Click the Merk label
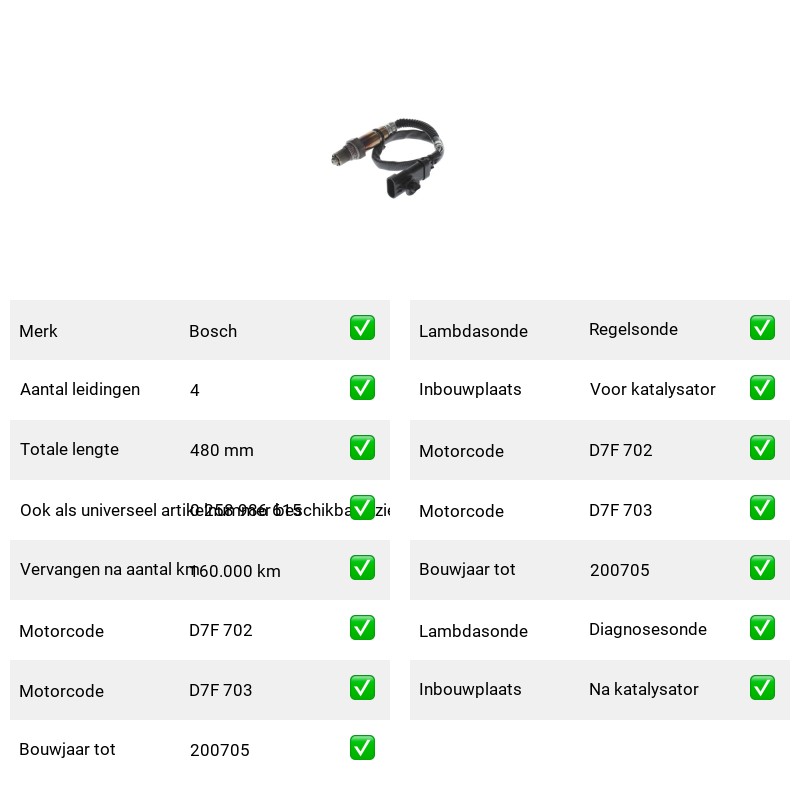800x800 pixels. (38, 331)
